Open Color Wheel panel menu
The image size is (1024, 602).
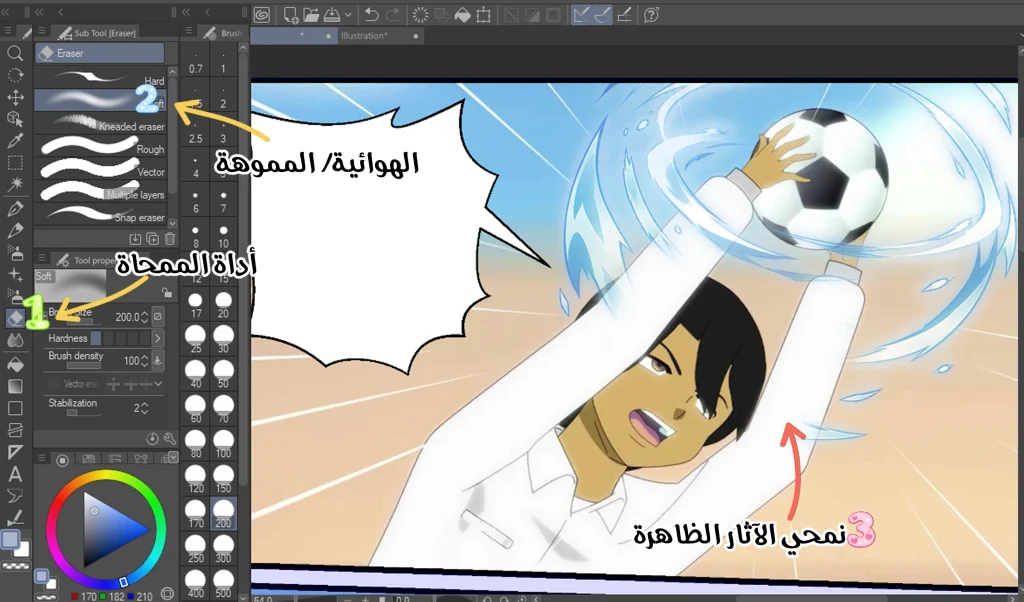click(40, 458)
